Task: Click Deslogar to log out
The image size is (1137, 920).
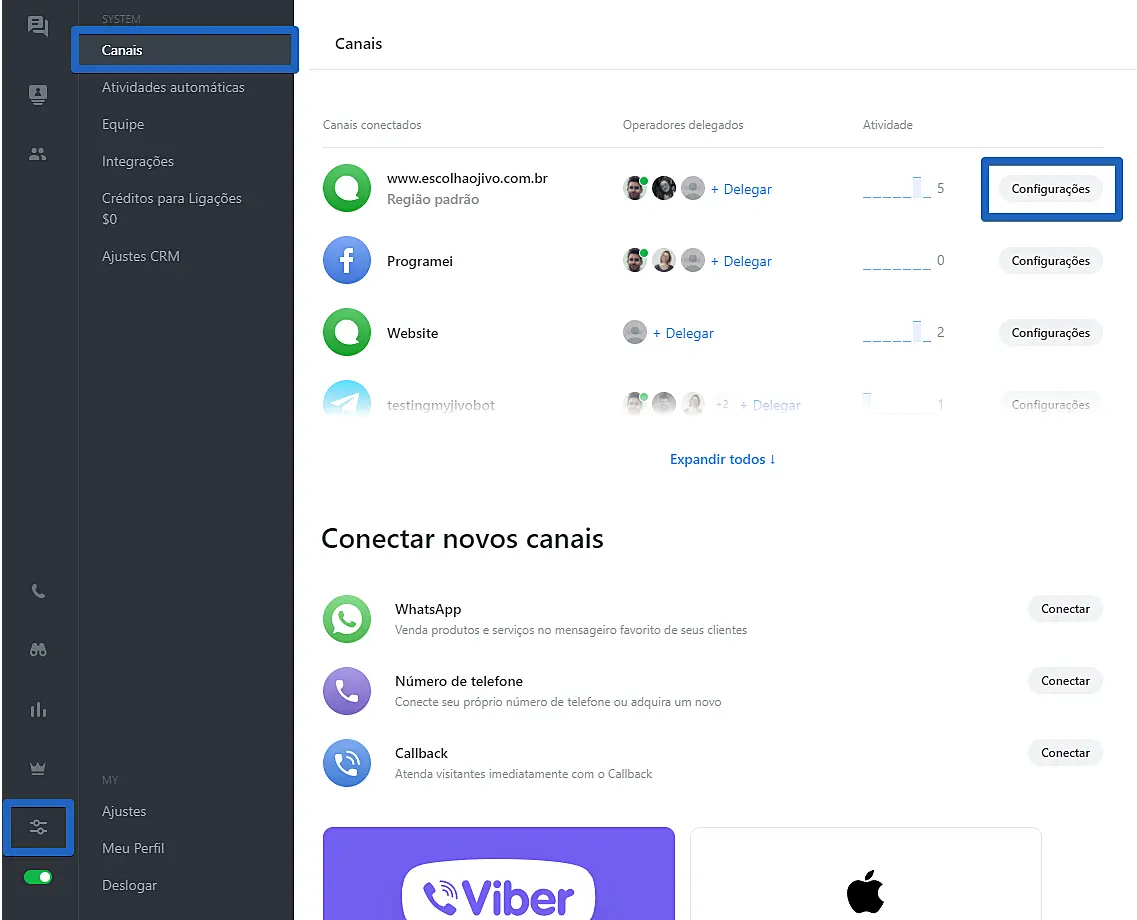Action: click(129, 885)
